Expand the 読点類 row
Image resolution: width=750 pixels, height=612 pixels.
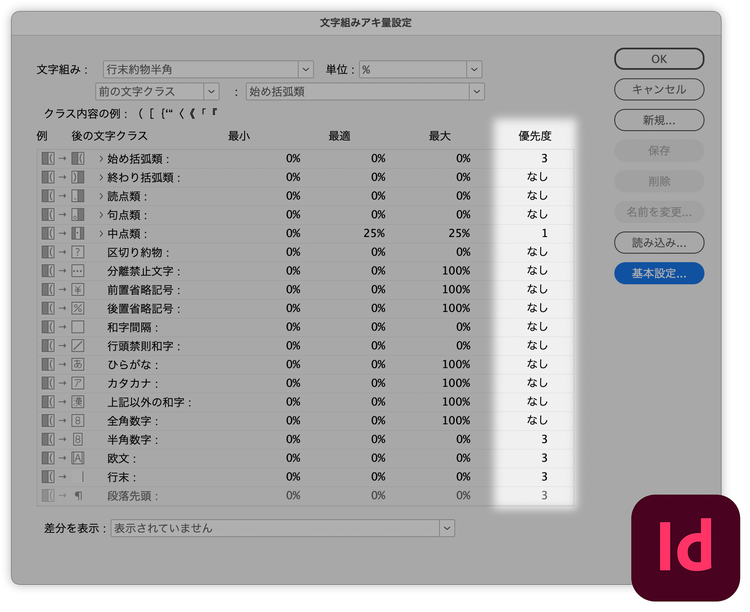[101, 196]
